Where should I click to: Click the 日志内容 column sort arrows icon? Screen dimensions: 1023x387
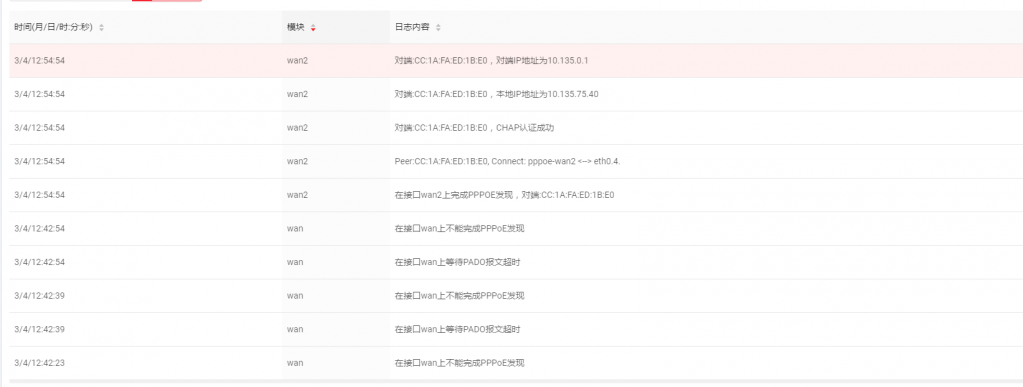[438, 27]
